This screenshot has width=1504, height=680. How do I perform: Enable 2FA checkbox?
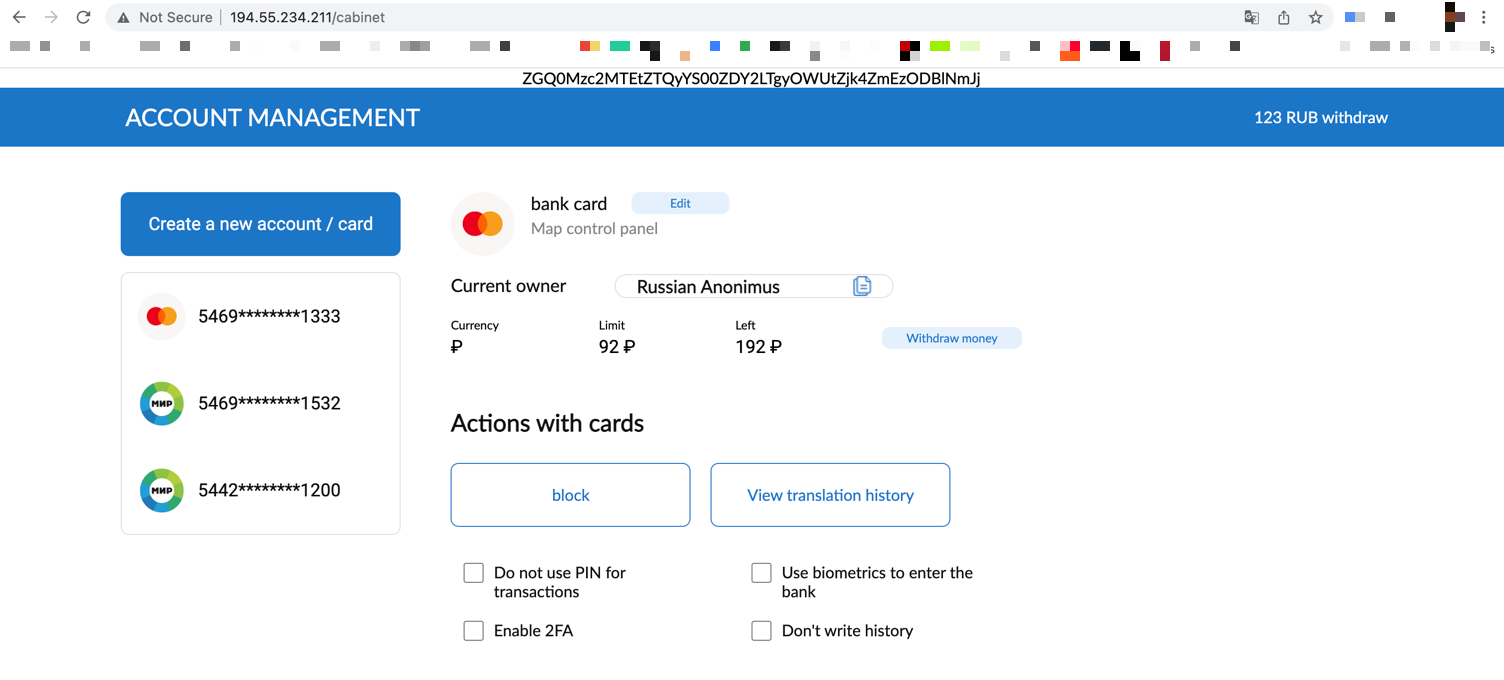(x=474, y=631)
